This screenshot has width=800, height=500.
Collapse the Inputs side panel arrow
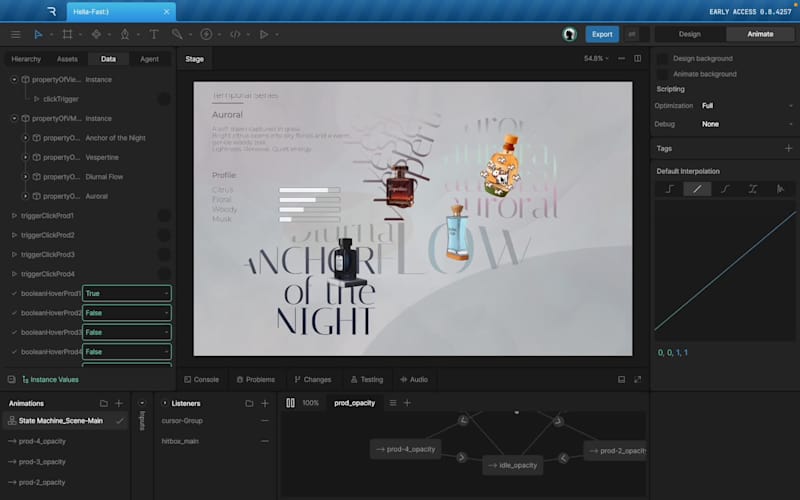click(x=142, y=403)
